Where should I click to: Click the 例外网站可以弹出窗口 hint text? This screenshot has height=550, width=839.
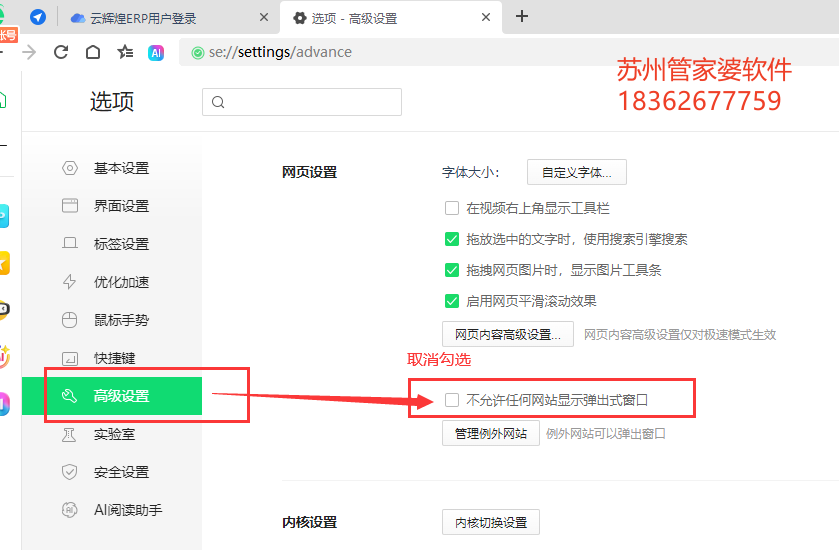606,433
